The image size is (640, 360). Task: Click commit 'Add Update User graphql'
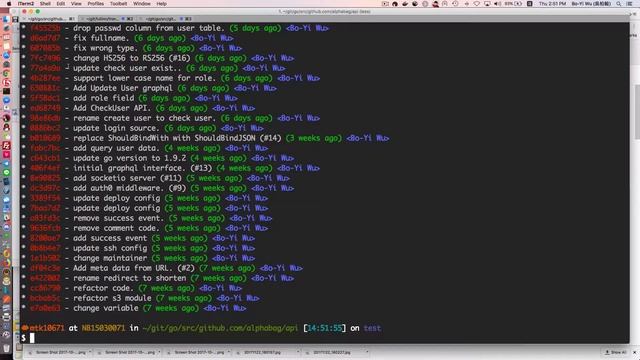click(123, 88)
